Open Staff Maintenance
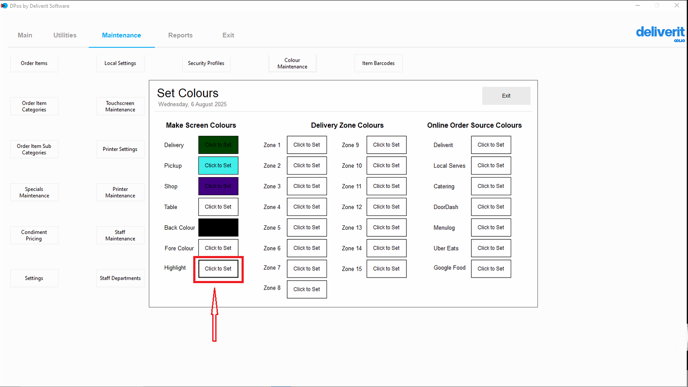This screenshot has width=688, height=387. pos(120,235)
